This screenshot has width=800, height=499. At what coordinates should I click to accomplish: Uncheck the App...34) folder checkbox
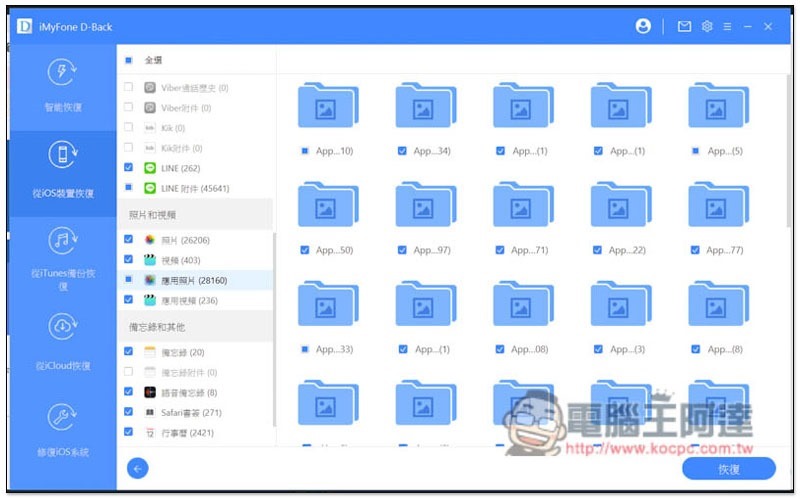tap(402, 151)
